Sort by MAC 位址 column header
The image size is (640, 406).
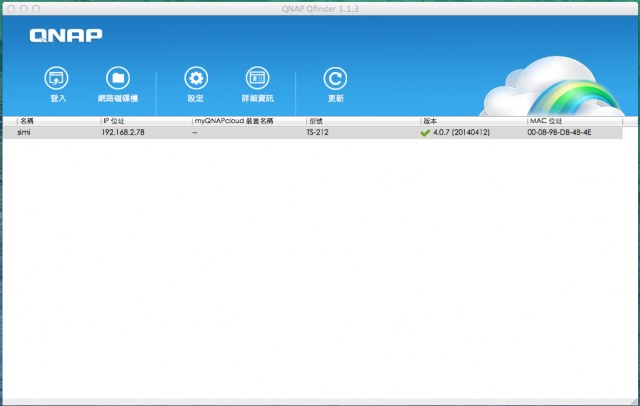[546, 121]
